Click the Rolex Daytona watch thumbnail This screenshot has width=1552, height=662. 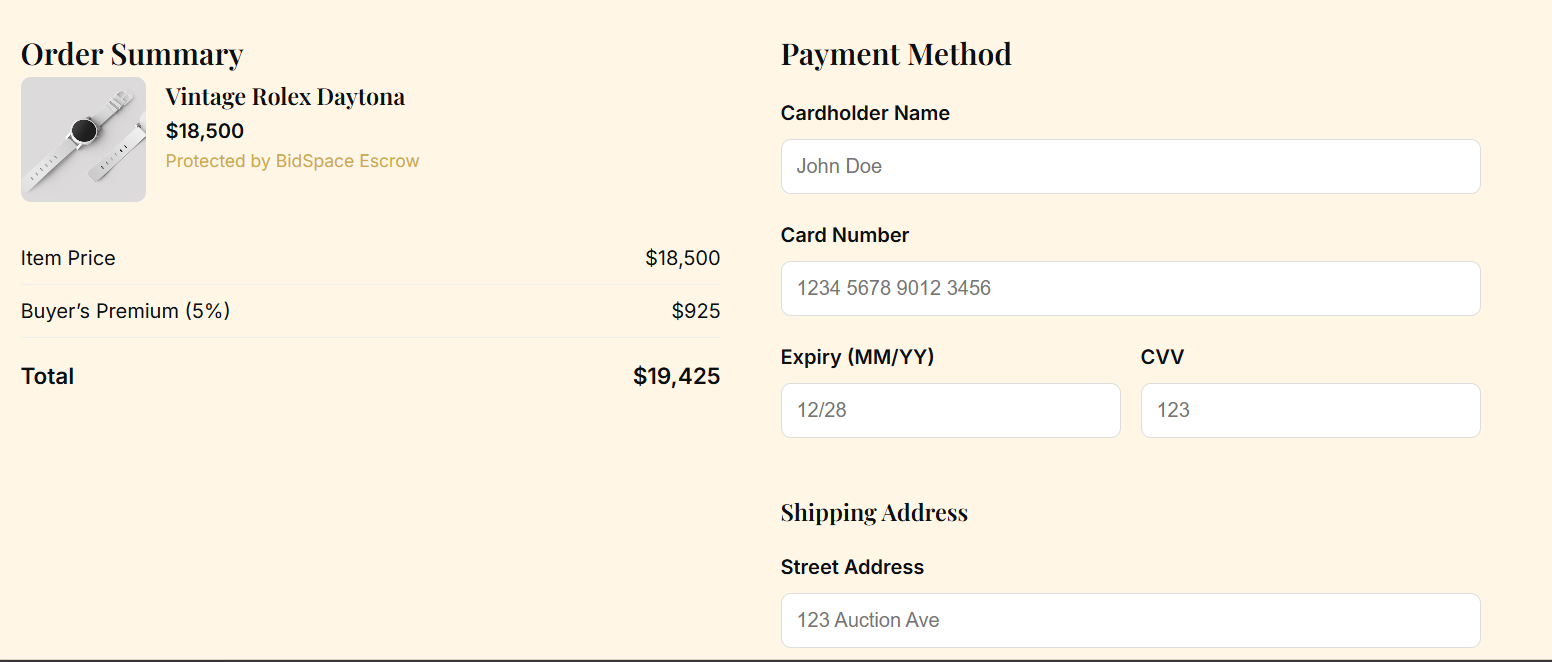click(x=83, y=139)
